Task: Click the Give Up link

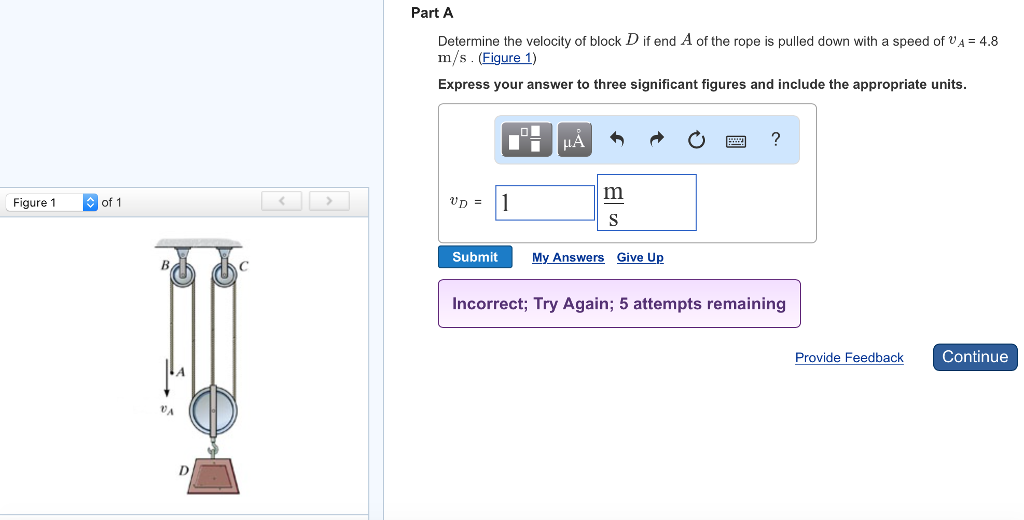Action: (640, 258)
